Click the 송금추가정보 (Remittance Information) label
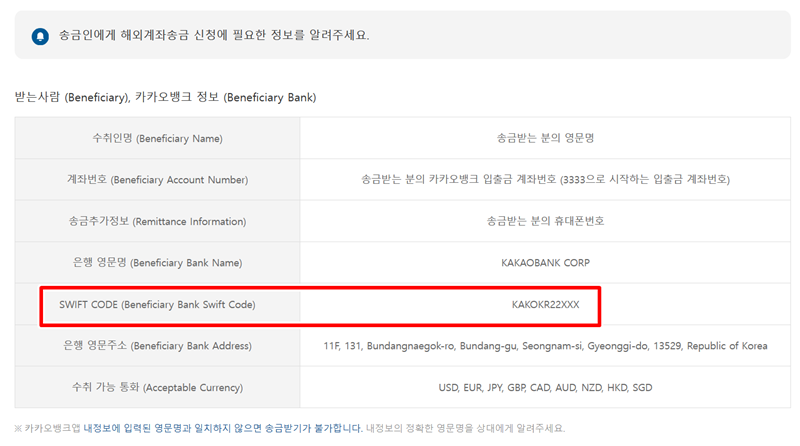 (157, 221)
